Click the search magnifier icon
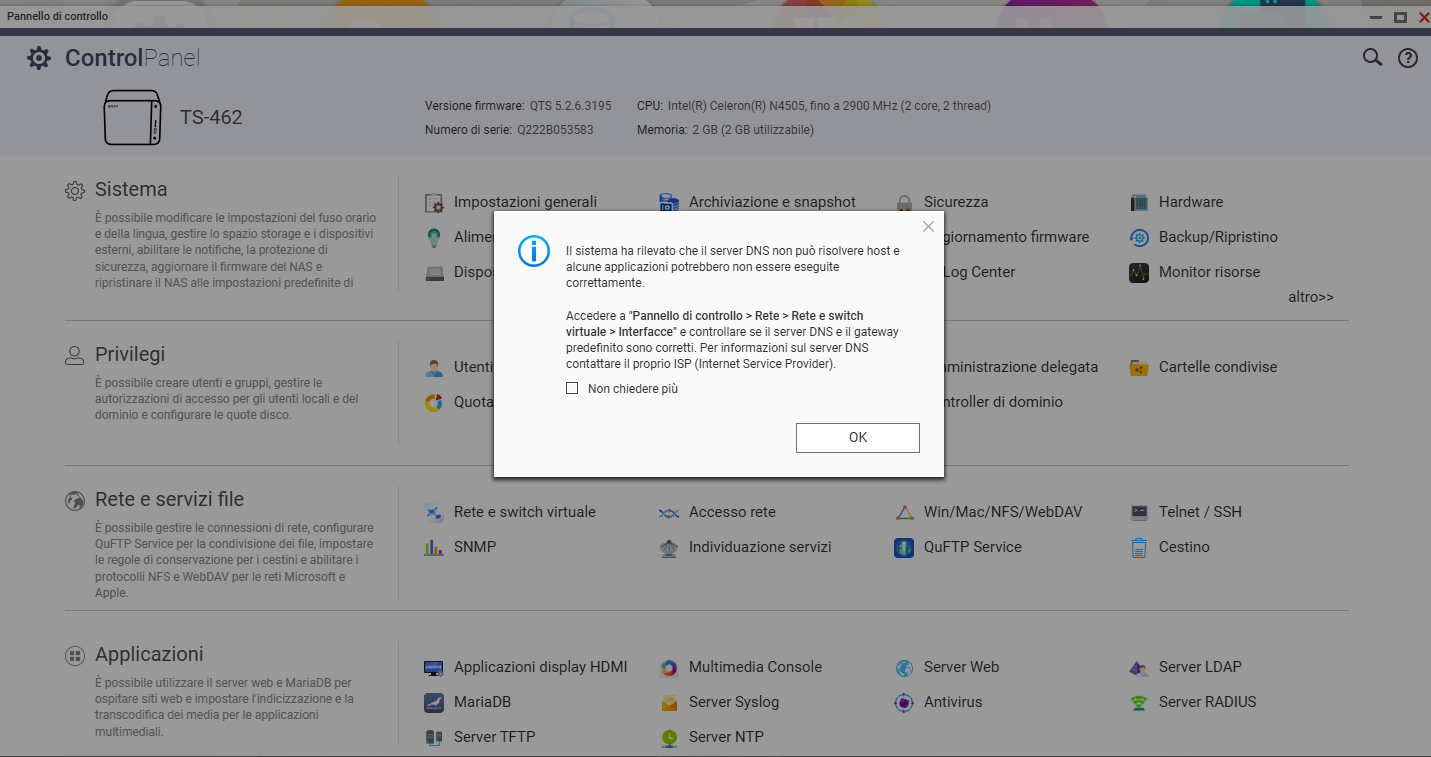Image resolution: width=1431 pixels, height=757 pixels. point(1372,58)
